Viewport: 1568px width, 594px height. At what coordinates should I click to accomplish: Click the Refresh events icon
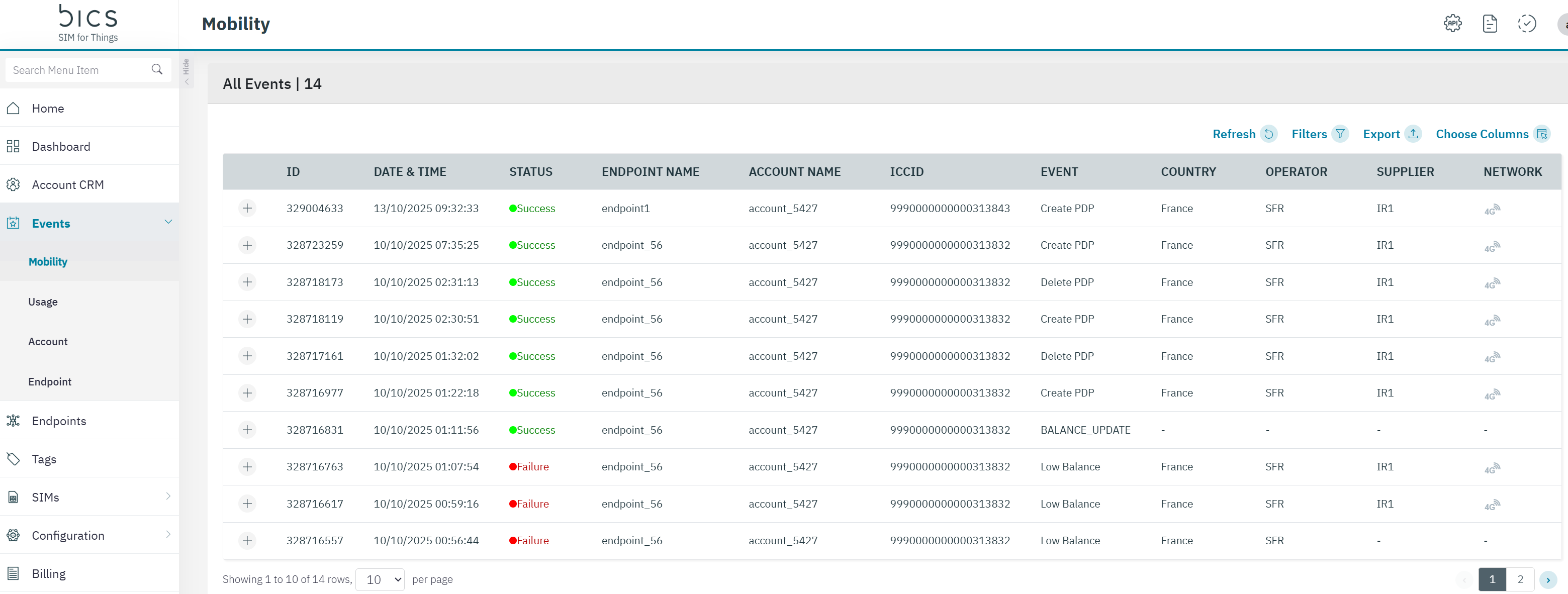pos(1268,134)
